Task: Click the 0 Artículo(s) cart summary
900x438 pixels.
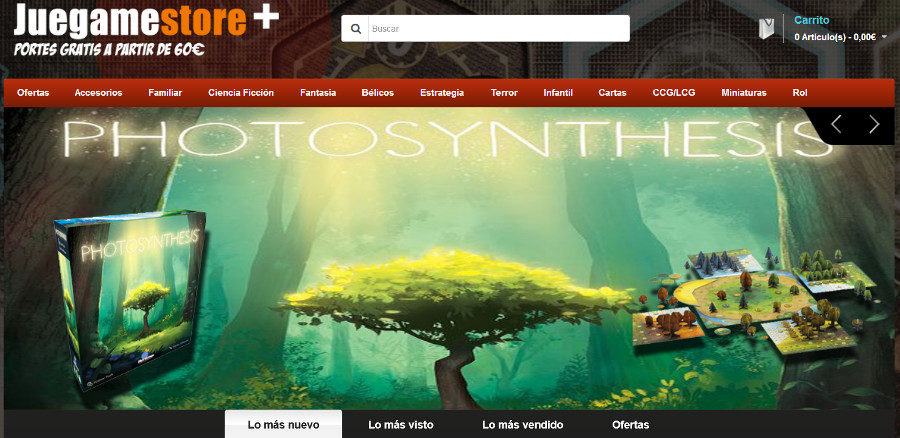Action: 835,37
